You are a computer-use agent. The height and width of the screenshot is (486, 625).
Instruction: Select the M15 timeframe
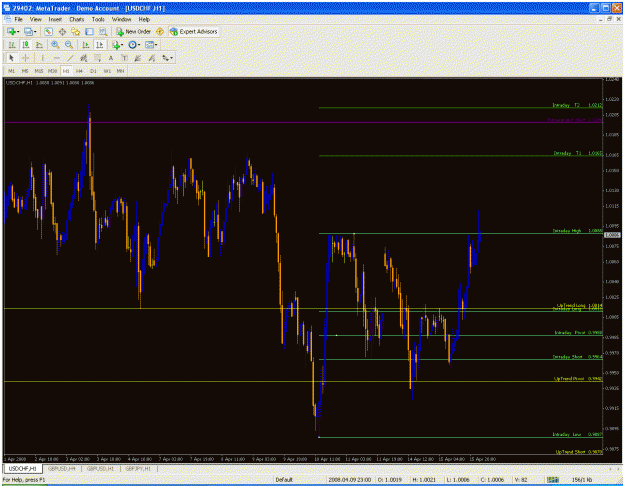click(x=39, y=71)
